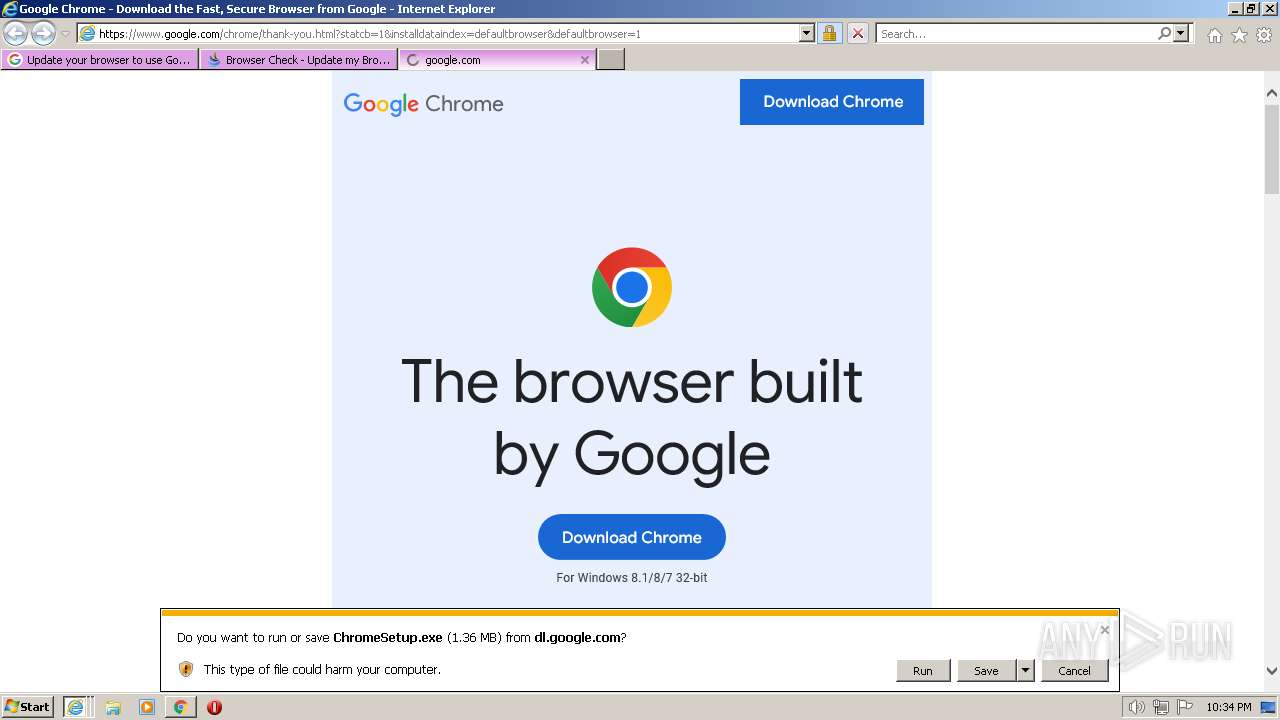The width and height of the screenshot is (1280, 720).
Task: Click the page scrollbar up arrow
Action: (1272, 93)
